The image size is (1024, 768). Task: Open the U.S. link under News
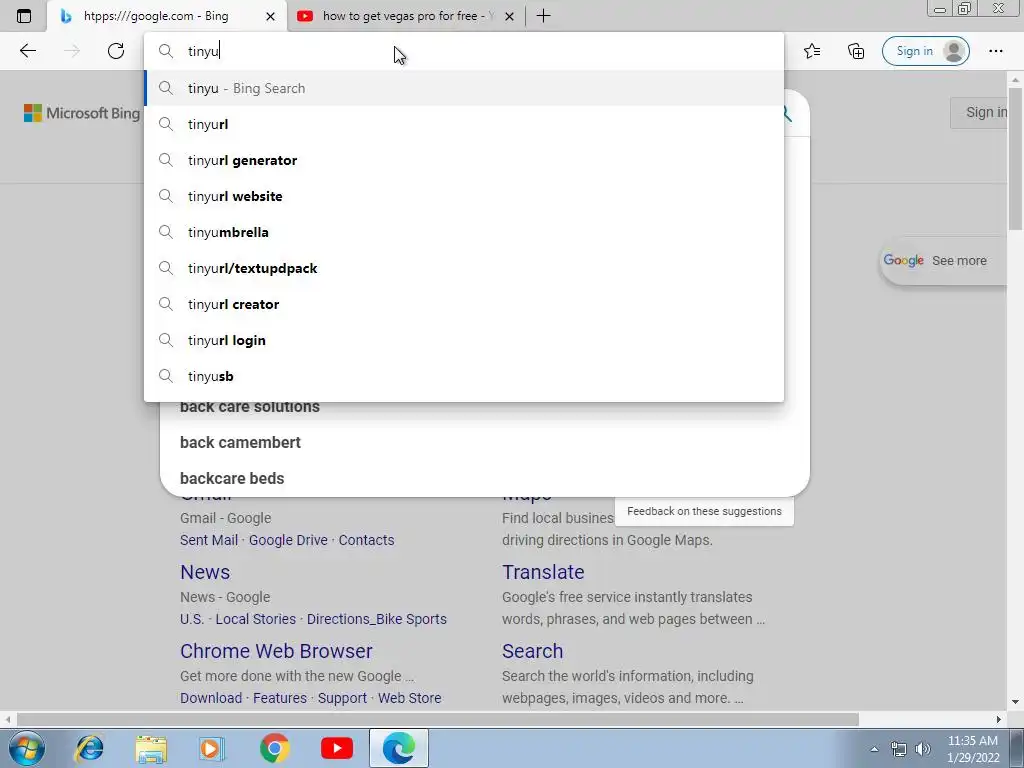point(192,619)
